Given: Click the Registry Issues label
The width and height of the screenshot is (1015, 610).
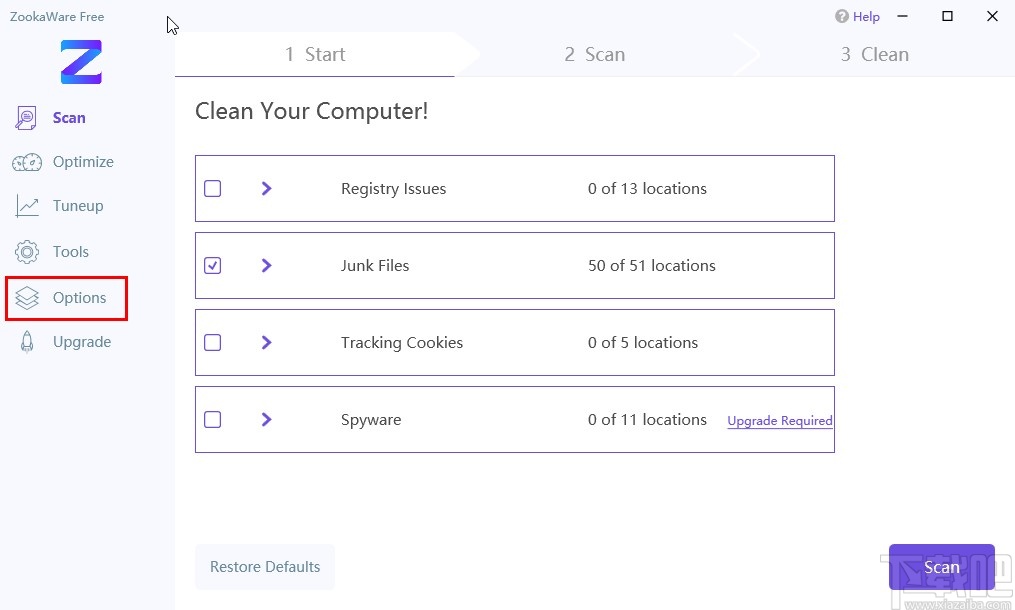Looking at the screenshot, I should click(x=394, y=188).
